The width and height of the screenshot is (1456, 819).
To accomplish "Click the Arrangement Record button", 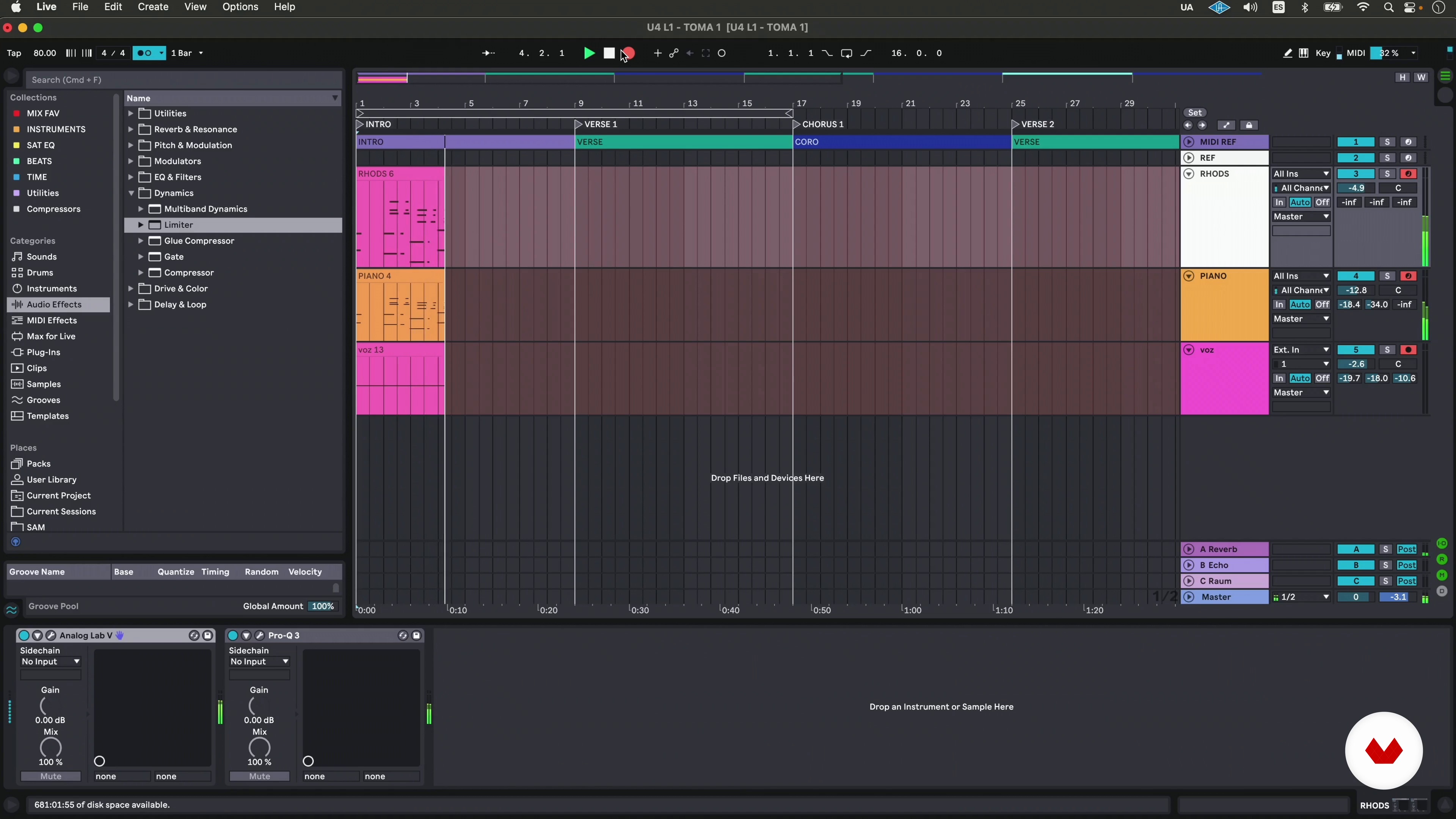I will (x=629, y=53).
